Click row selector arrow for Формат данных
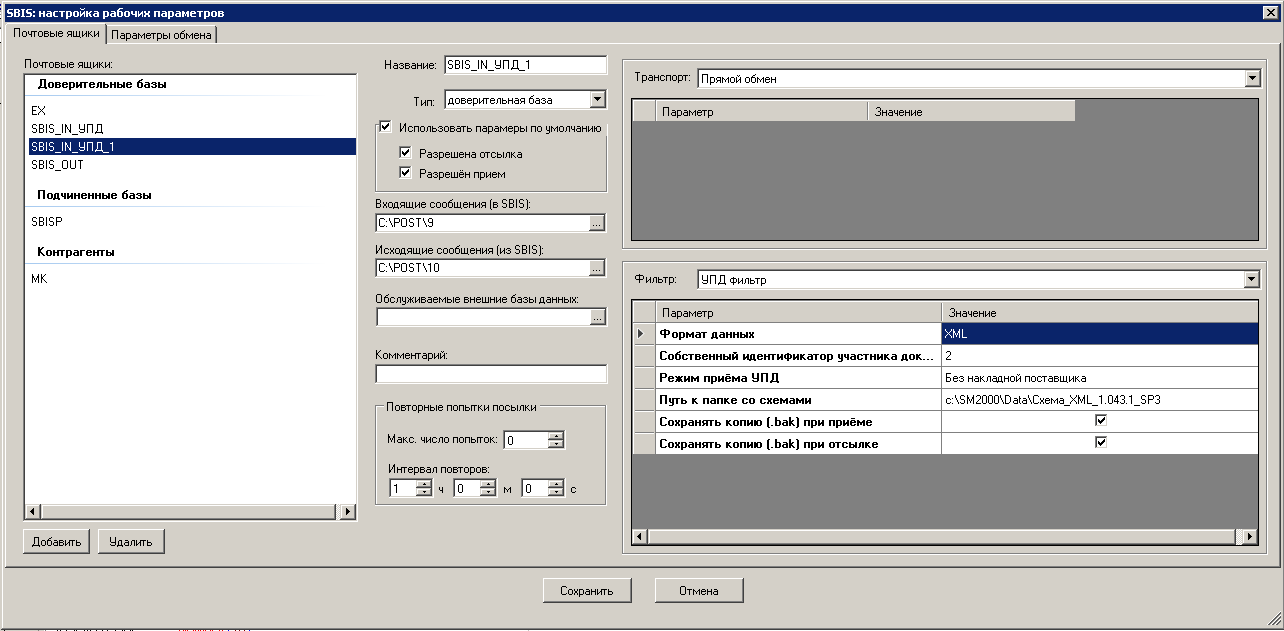This screenshot has height=631, width=1284. tap(645, 333)
